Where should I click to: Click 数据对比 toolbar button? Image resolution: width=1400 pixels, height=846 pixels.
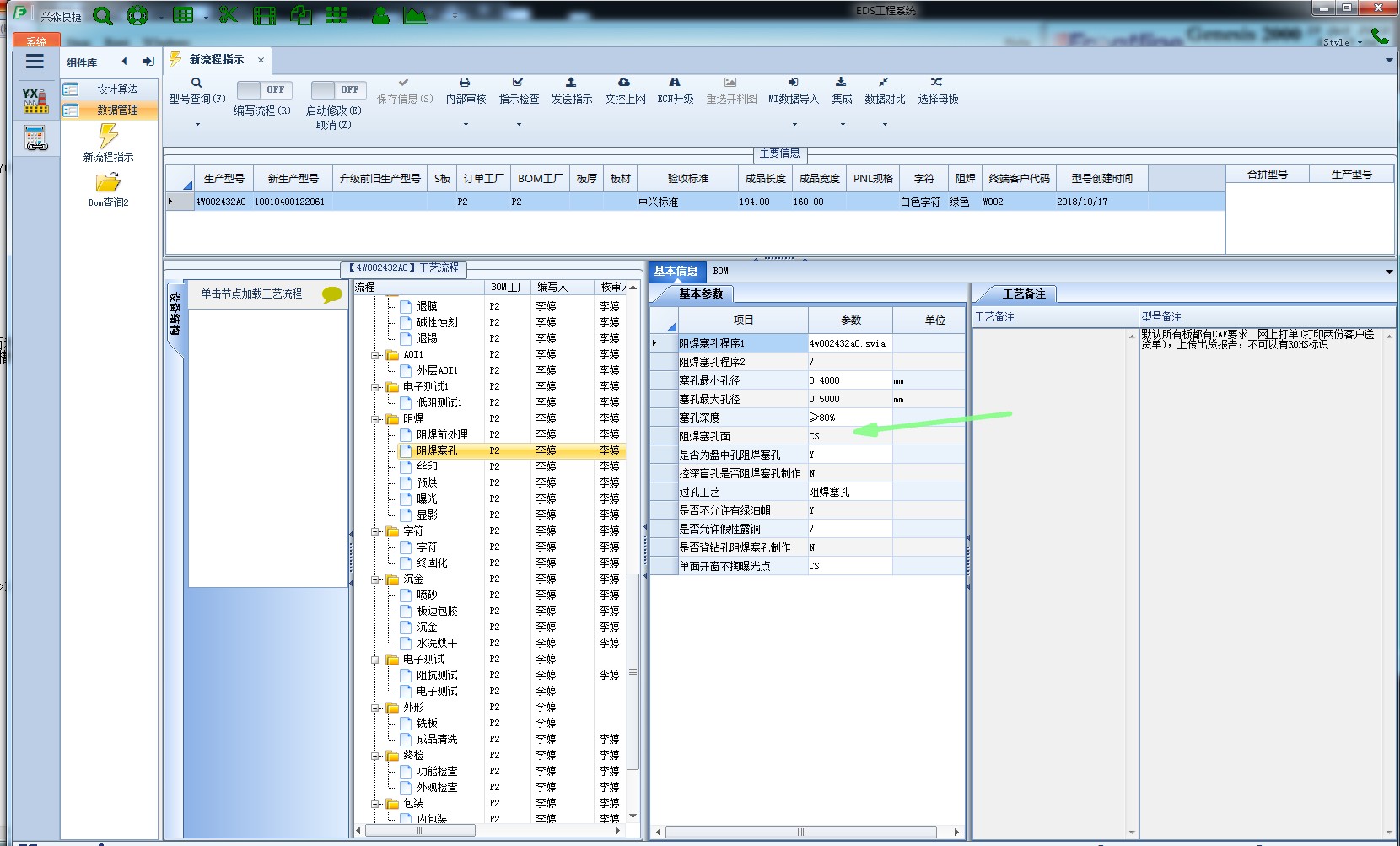pos(885,91)
